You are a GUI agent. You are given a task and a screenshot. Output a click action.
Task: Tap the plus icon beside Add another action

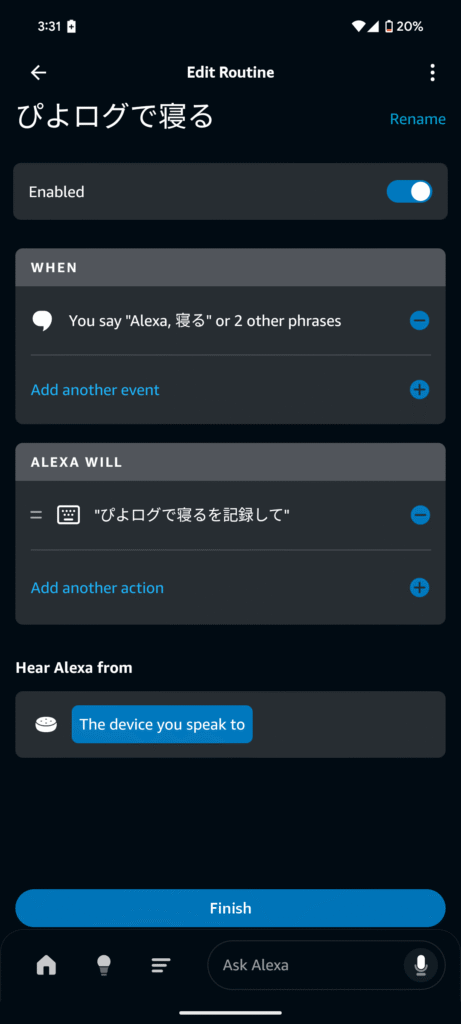[419, 588]
